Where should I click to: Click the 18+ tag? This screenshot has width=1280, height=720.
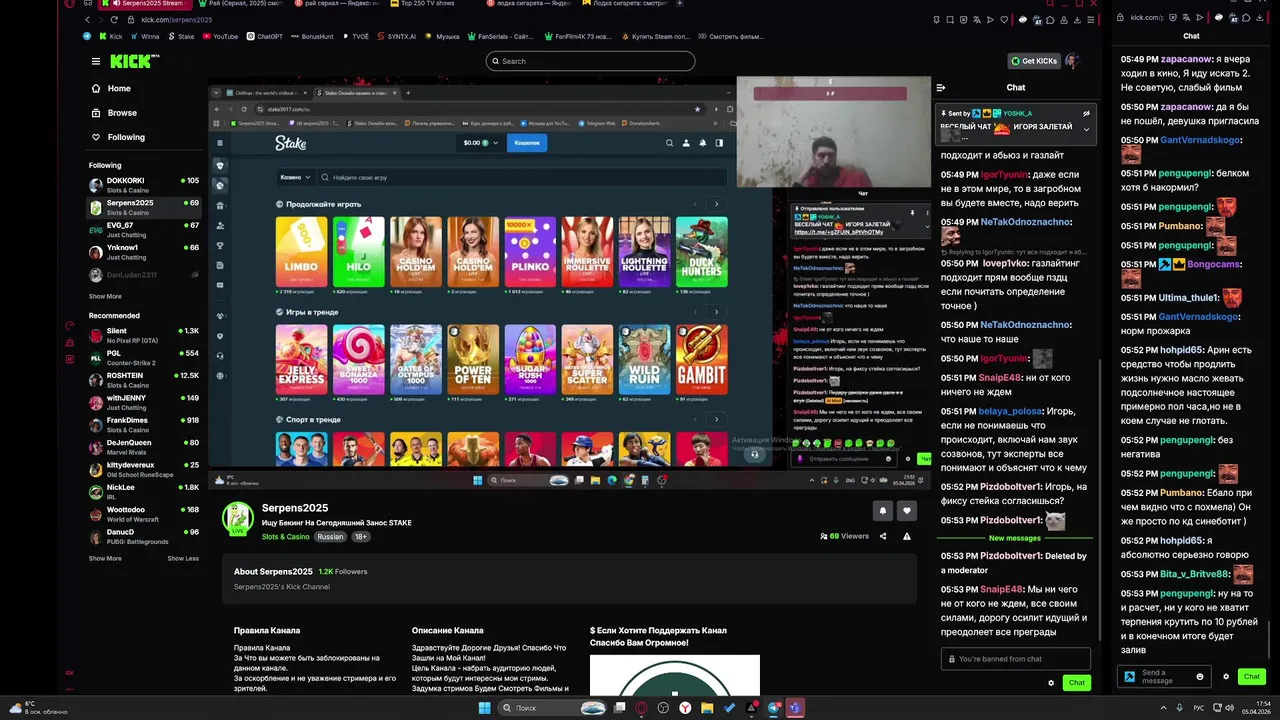pos(360,537)
